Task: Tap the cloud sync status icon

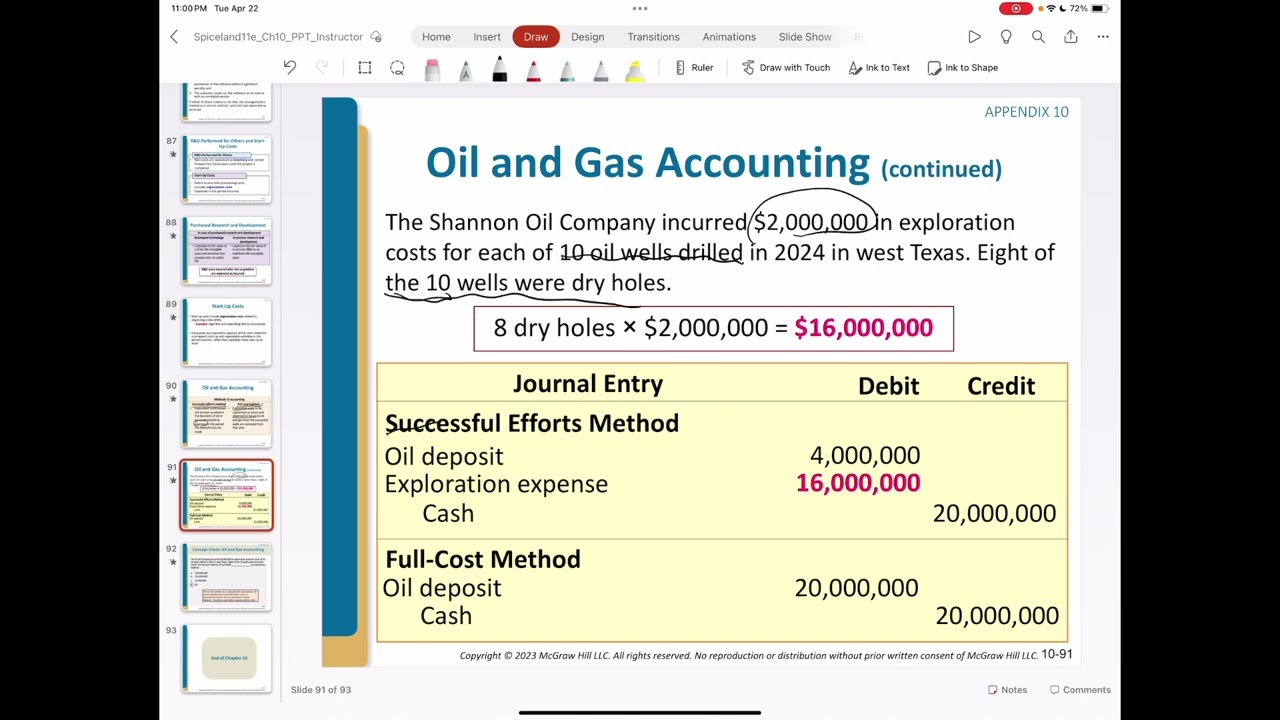Action: coord(376,37)
